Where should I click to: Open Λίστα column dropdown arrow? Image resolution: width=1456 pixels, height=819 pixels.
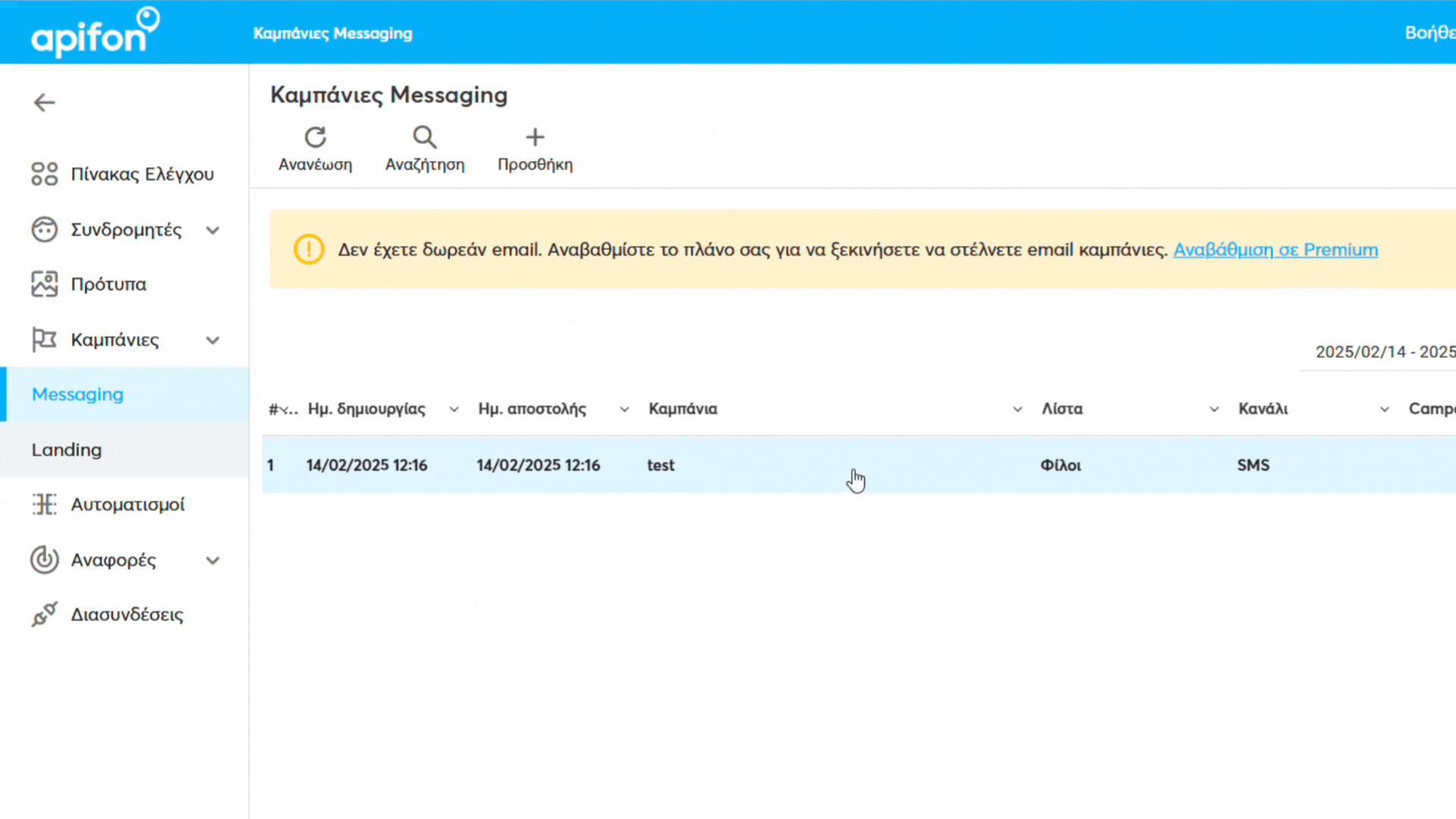(1213, 409)
